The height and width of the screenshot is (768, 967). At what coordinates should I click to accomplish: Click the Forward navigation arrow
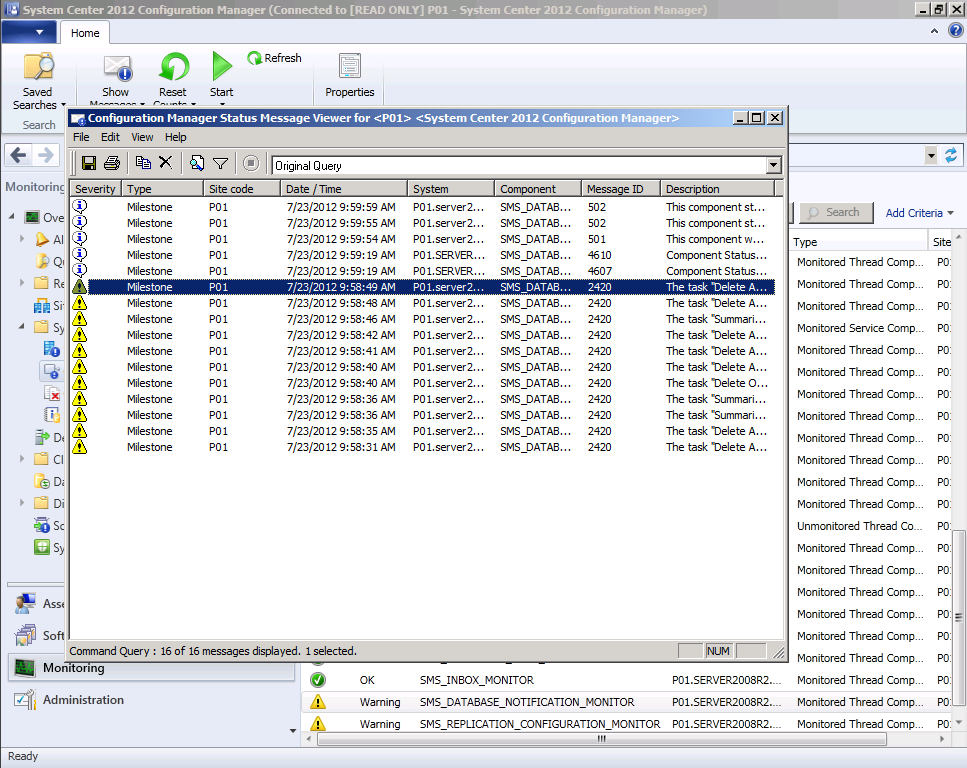[x=46, y=155]
